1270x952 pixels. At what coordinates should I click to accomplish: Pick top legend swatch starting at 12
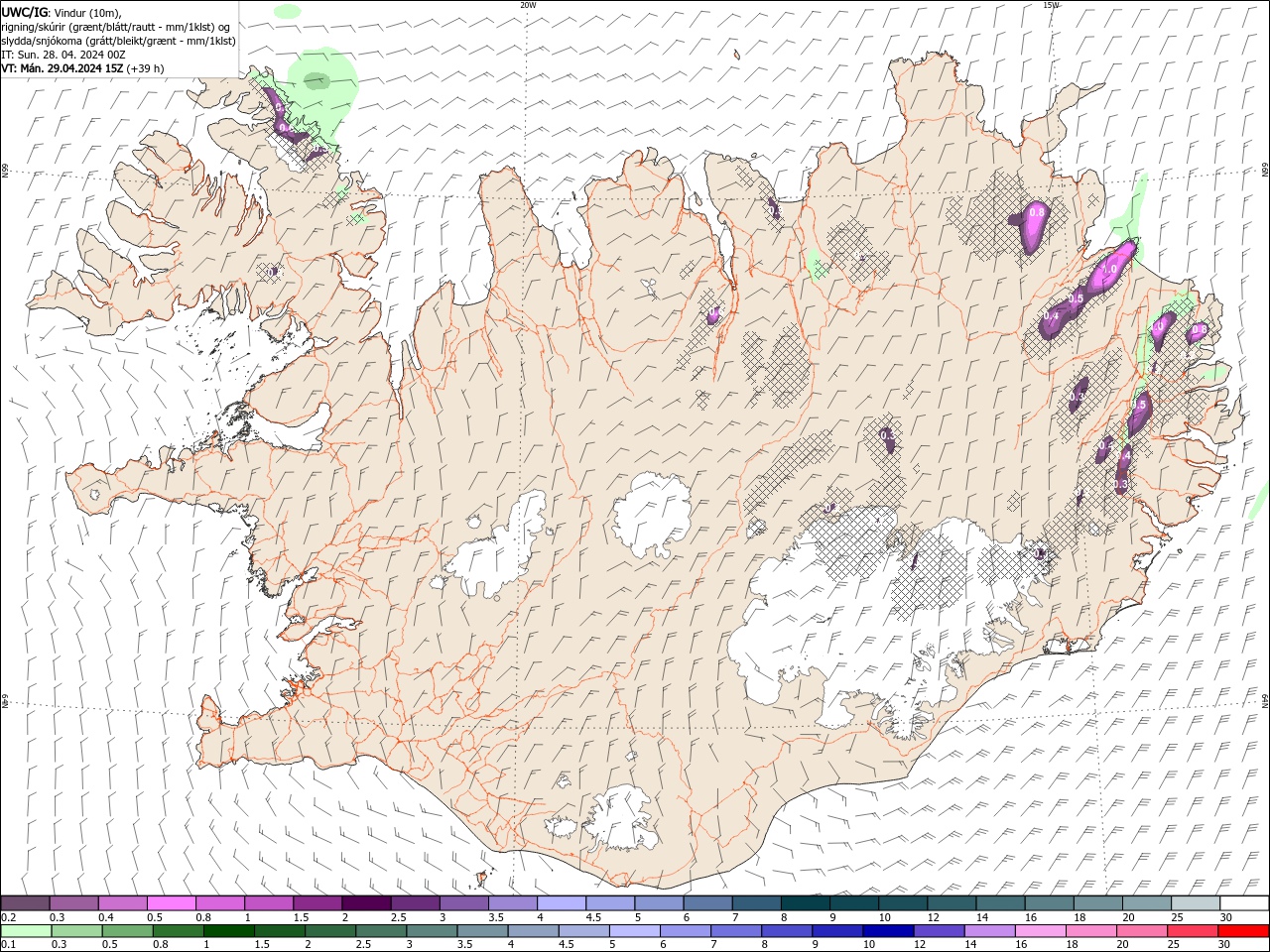(x=952, y=903)
